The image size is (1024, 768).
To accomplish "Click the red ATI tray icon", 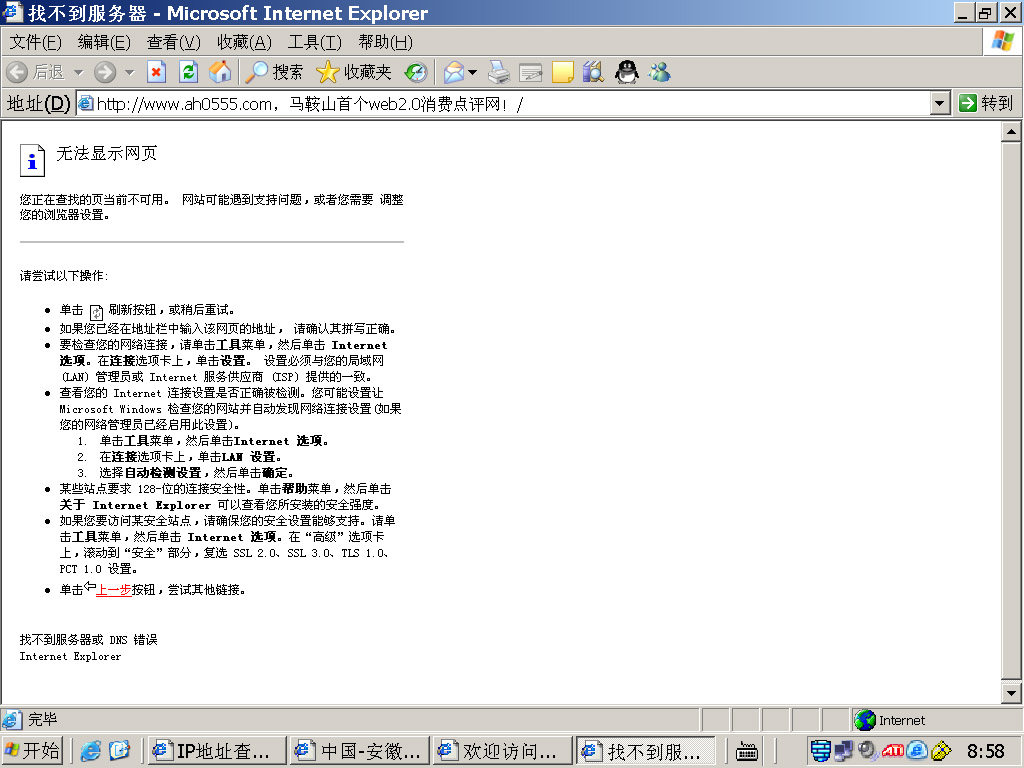I will pyautogui.click(x=892, y=751).
